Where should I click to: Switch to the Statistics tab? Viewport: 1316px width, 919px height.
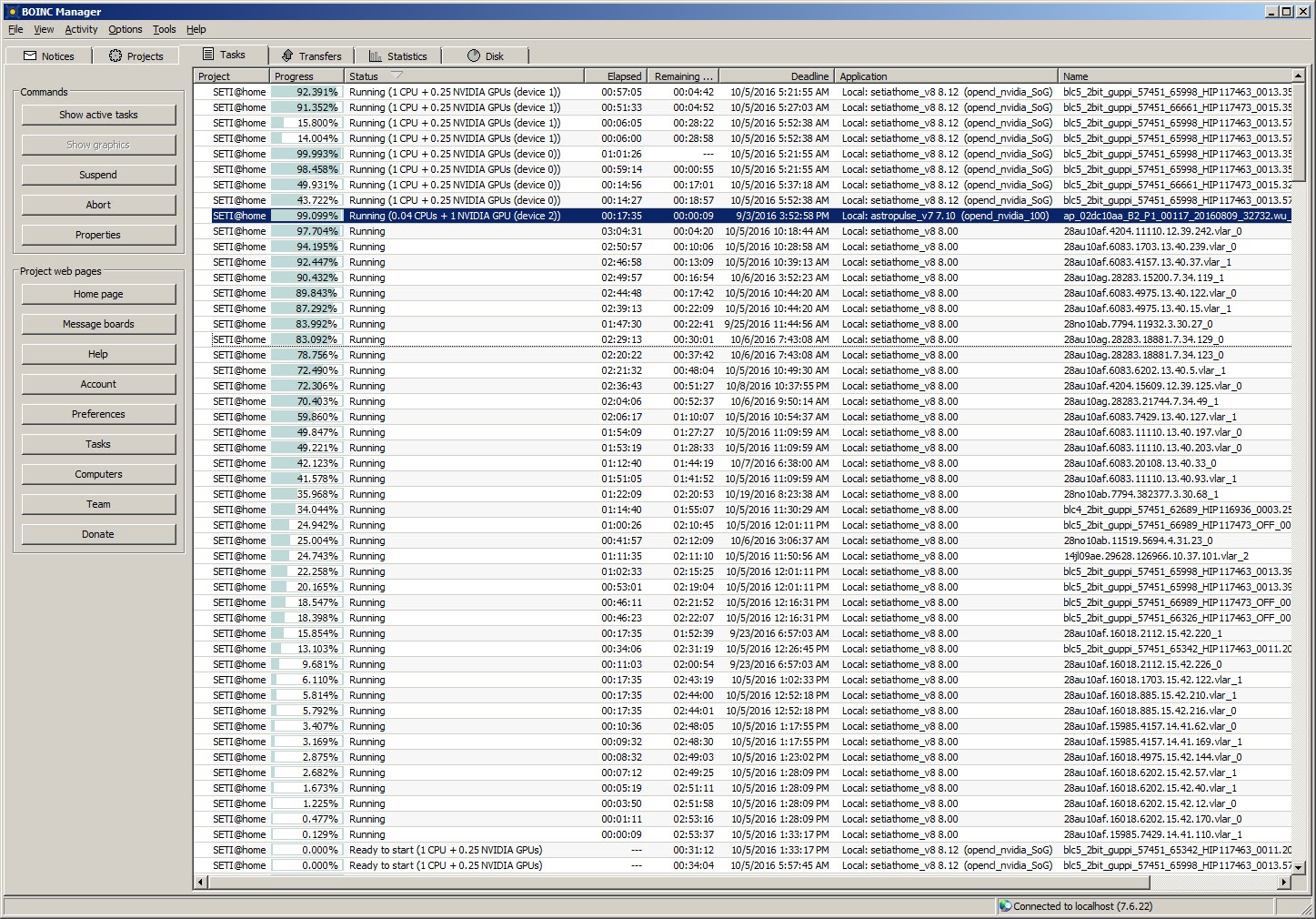tap(398, 56)
